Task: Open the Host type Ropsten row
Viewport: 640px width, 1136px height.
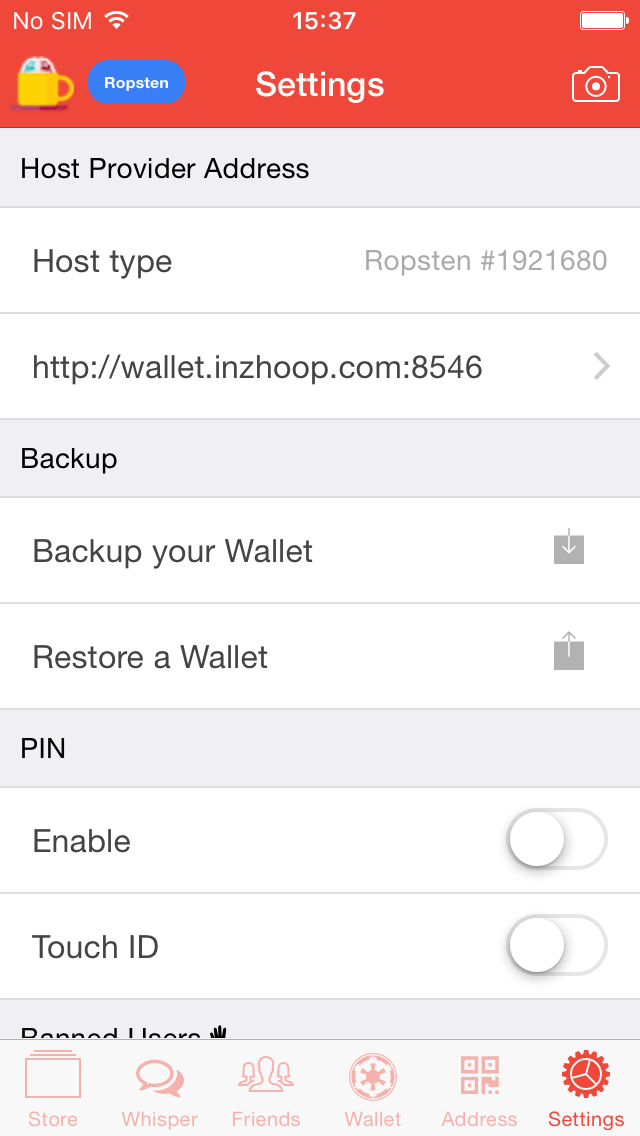Action: [320, 261]
